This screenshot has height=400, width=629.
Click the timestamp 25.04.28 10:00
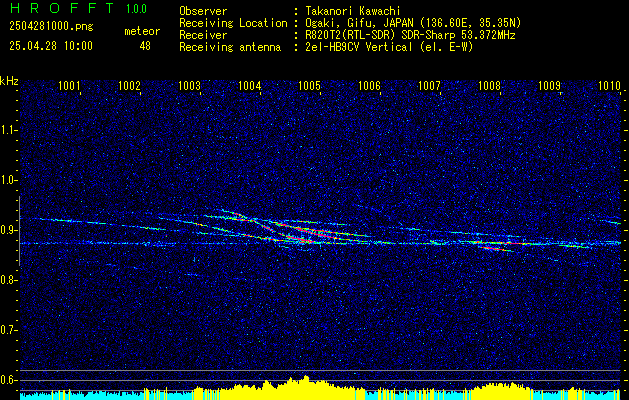[x=51, y=46]
